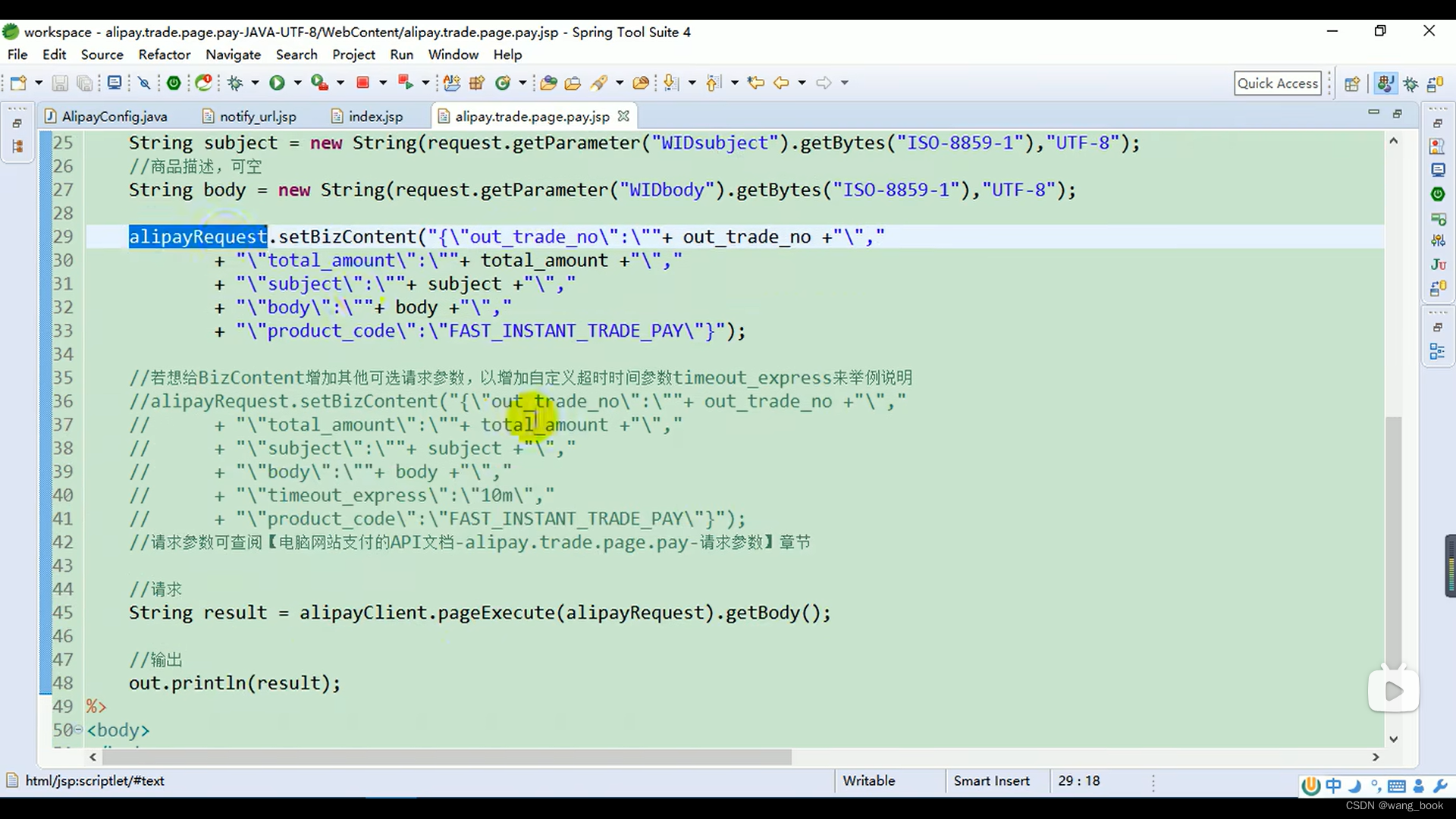
Task: Toggle punctuation mode in IME bar
Action: [1375, 786]
